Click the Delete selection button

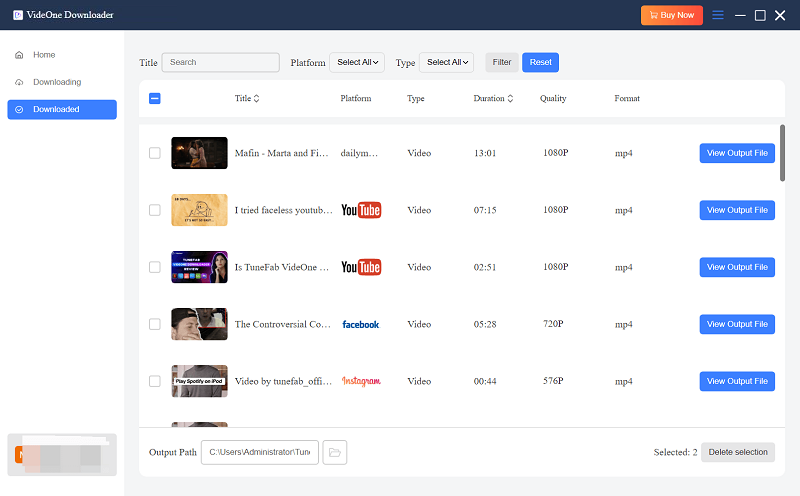738,452
